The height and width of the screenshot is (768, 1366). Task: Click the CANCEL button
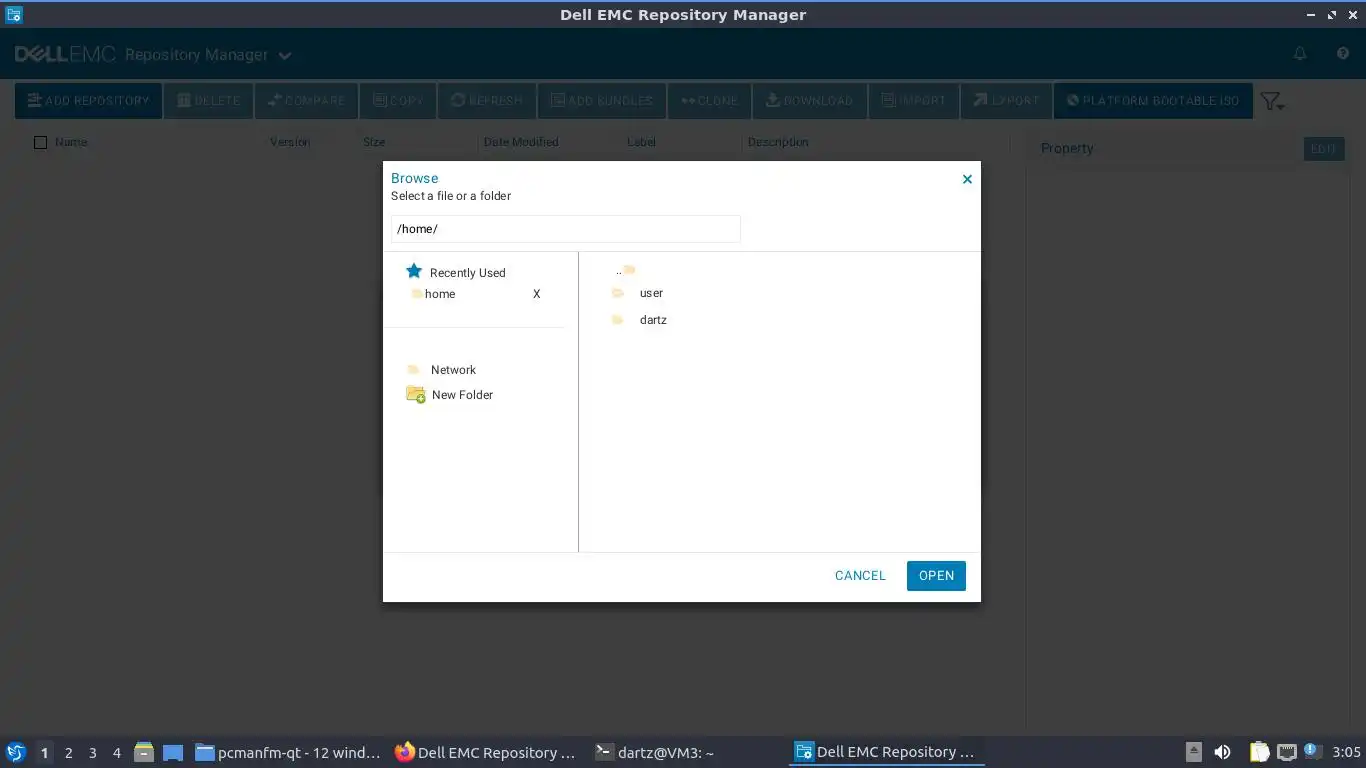pos(860,576)
